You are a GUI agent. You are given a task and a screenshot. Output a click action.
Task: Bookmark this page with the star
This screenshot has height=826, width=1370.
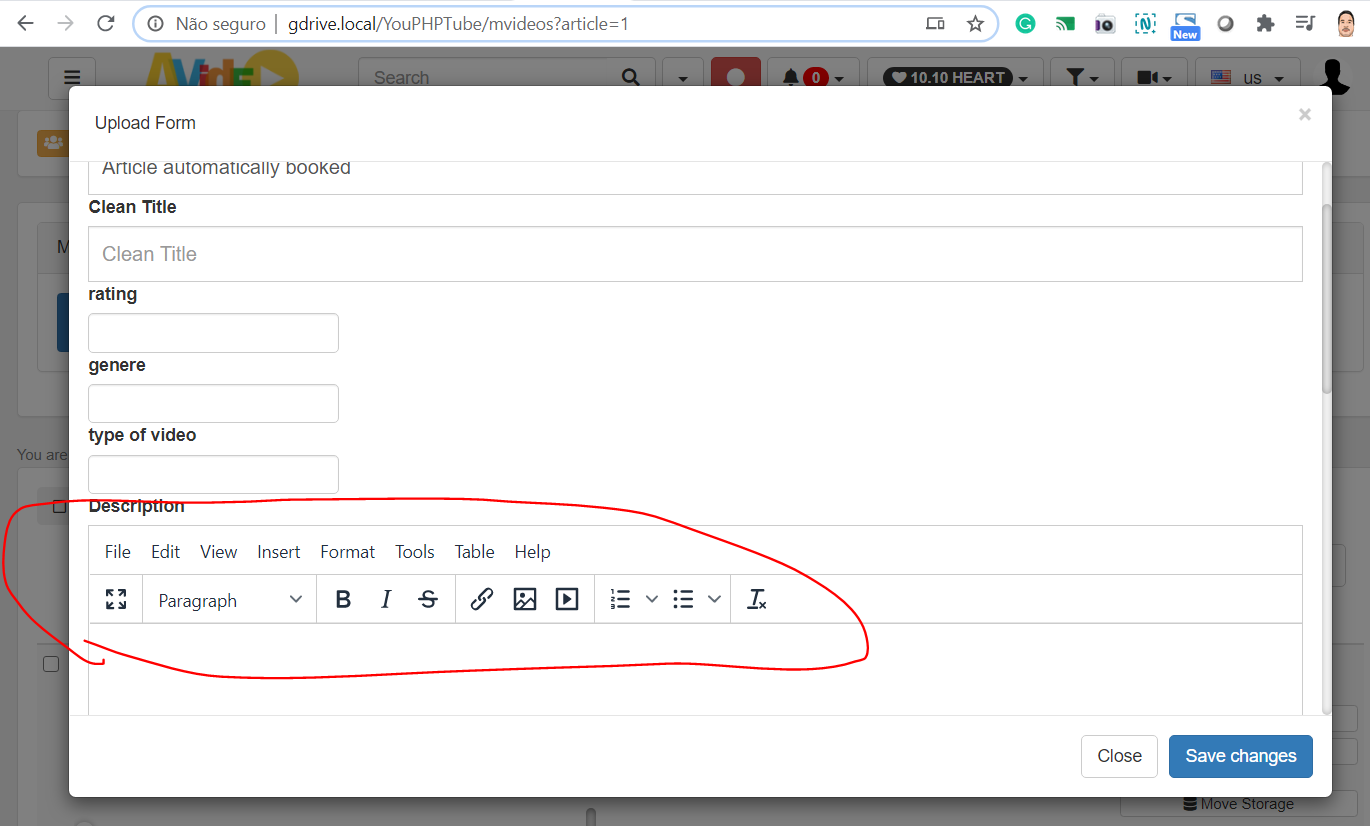[x=975, y=24]
